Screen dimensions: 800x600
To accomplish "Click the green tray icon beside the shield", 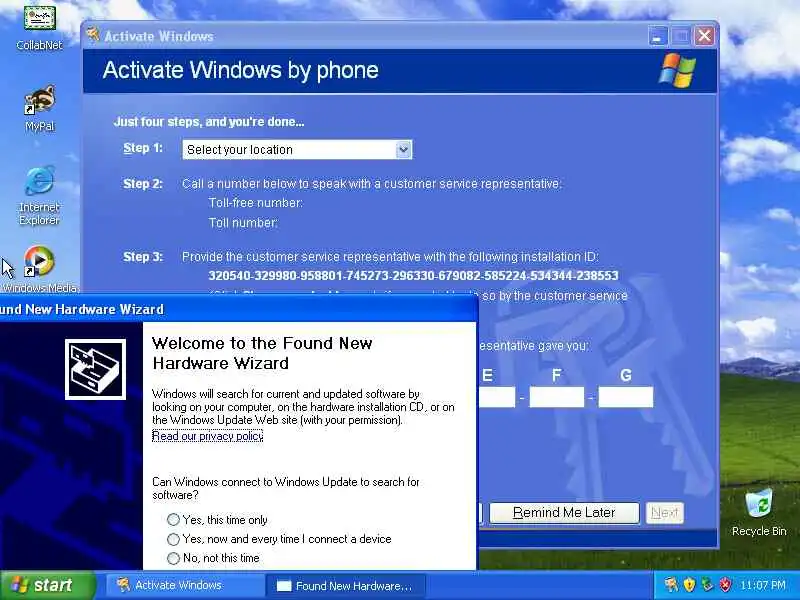I will (x=707, y=585).
